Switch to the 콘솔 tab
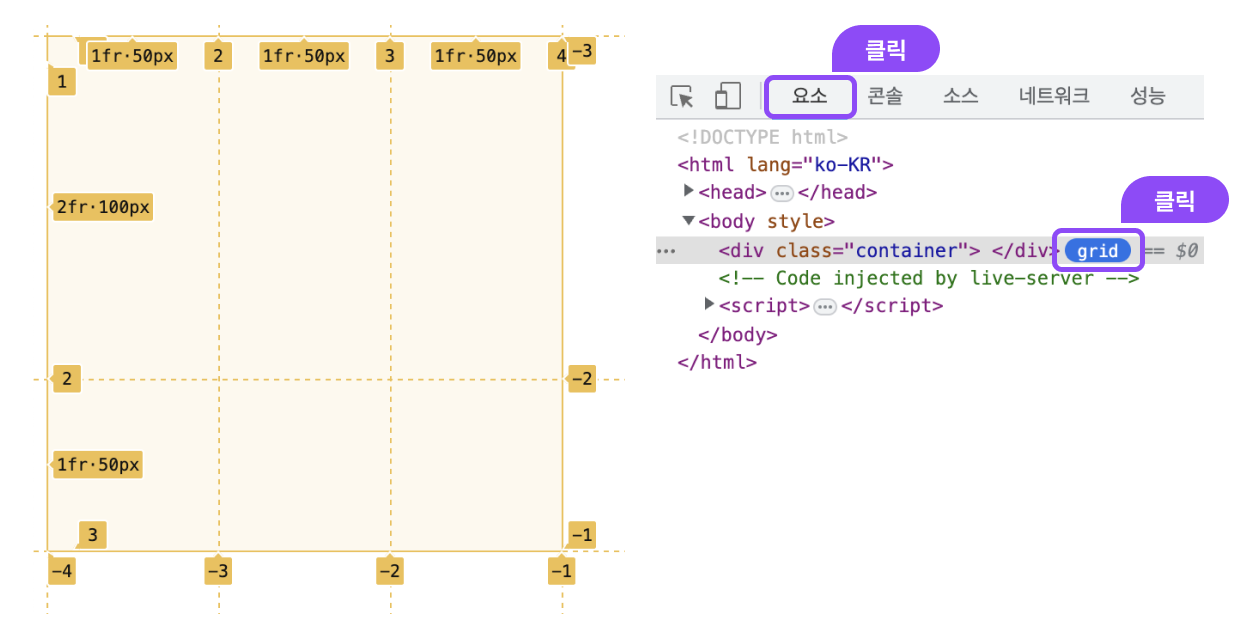The width and height of the screenshot is (1242, 623). pyautogui.click(x=884, y=96)
